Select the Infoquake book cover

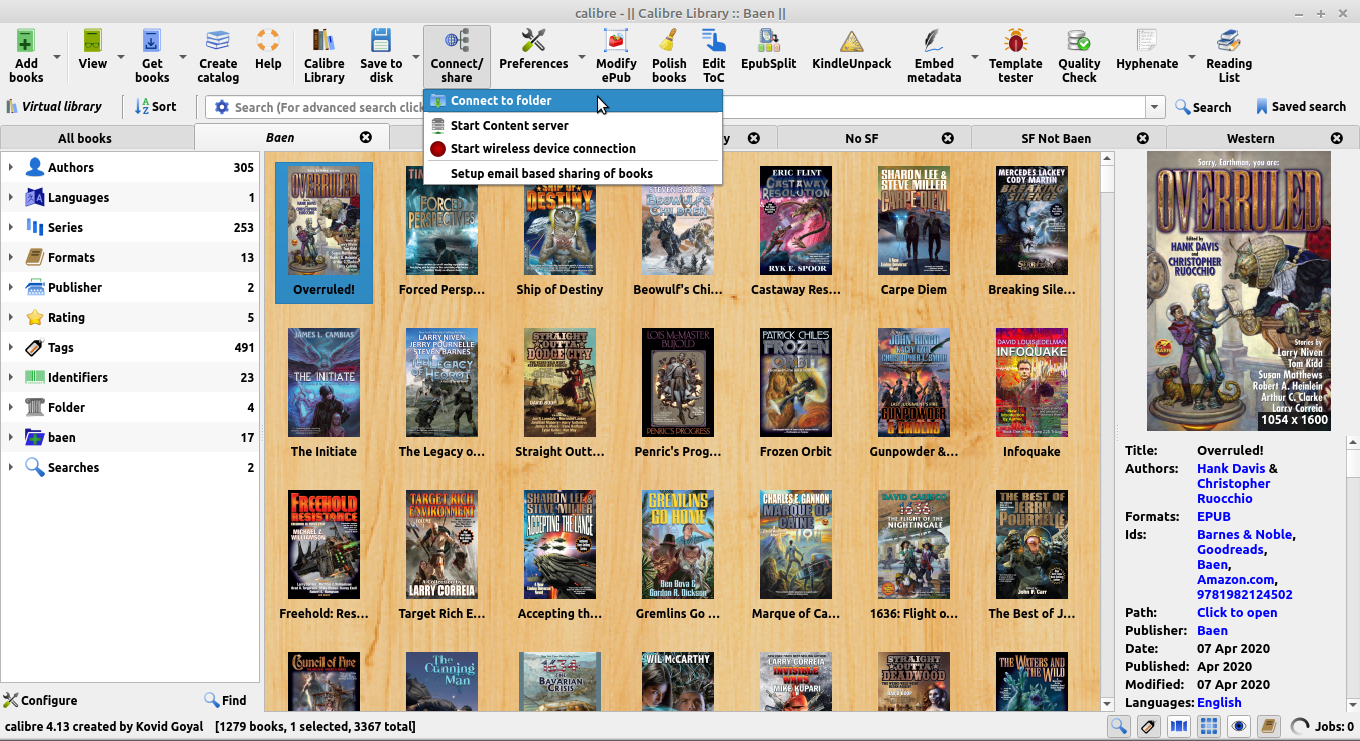(x=1032, y=382)
